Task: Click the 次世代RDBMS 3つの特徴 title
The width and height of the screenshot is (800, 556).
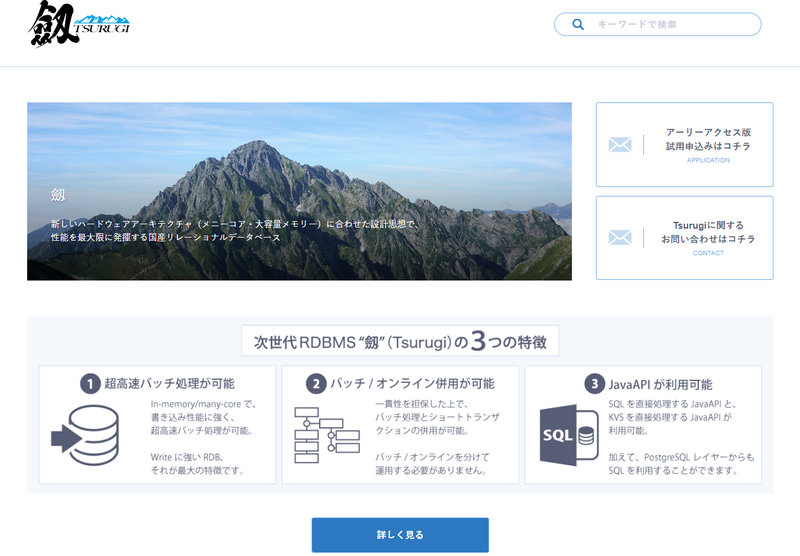Action: pyautogui.click(x=400, y=341)
